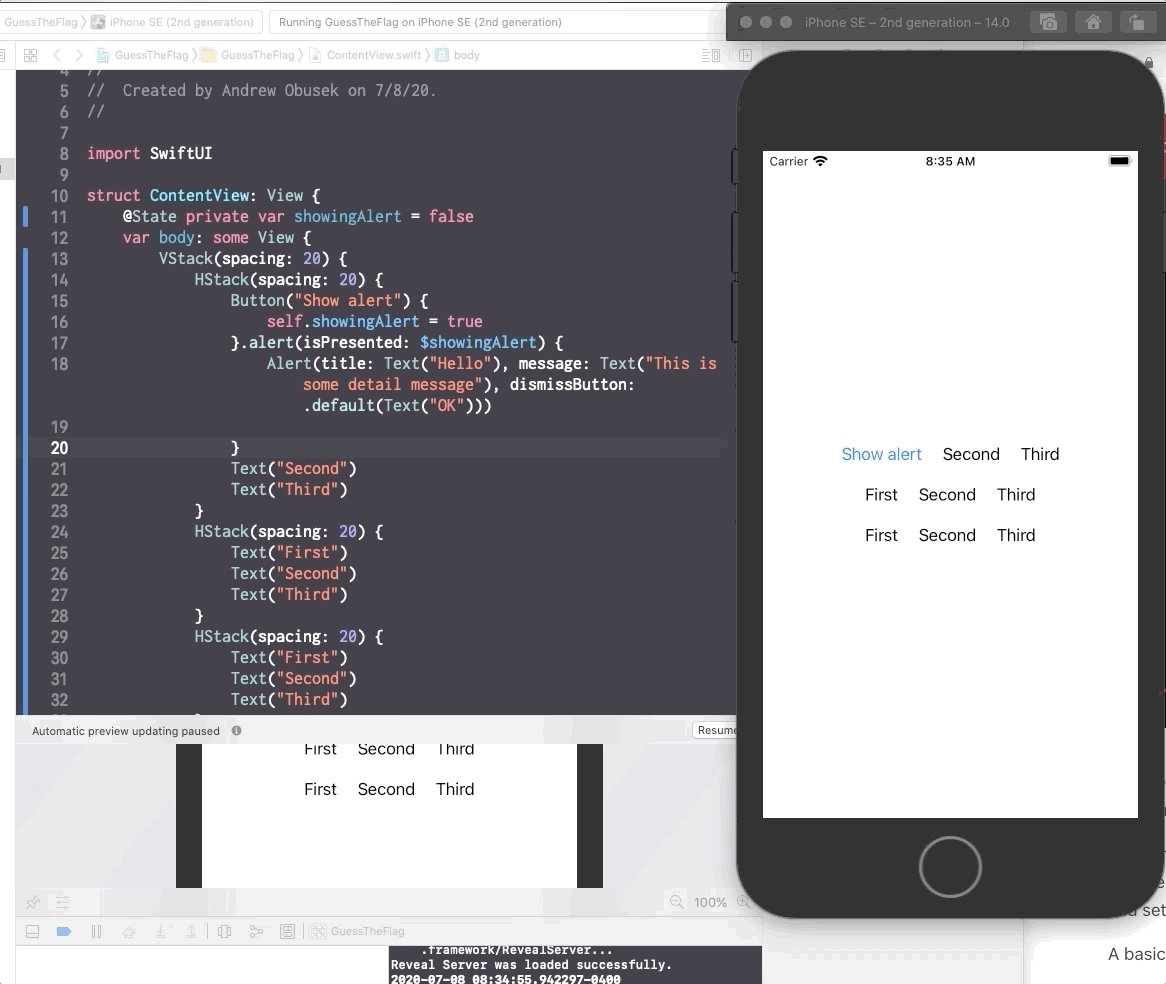Choose iPhone SE (2nd generation) run destination

click(x=173, y=22)
